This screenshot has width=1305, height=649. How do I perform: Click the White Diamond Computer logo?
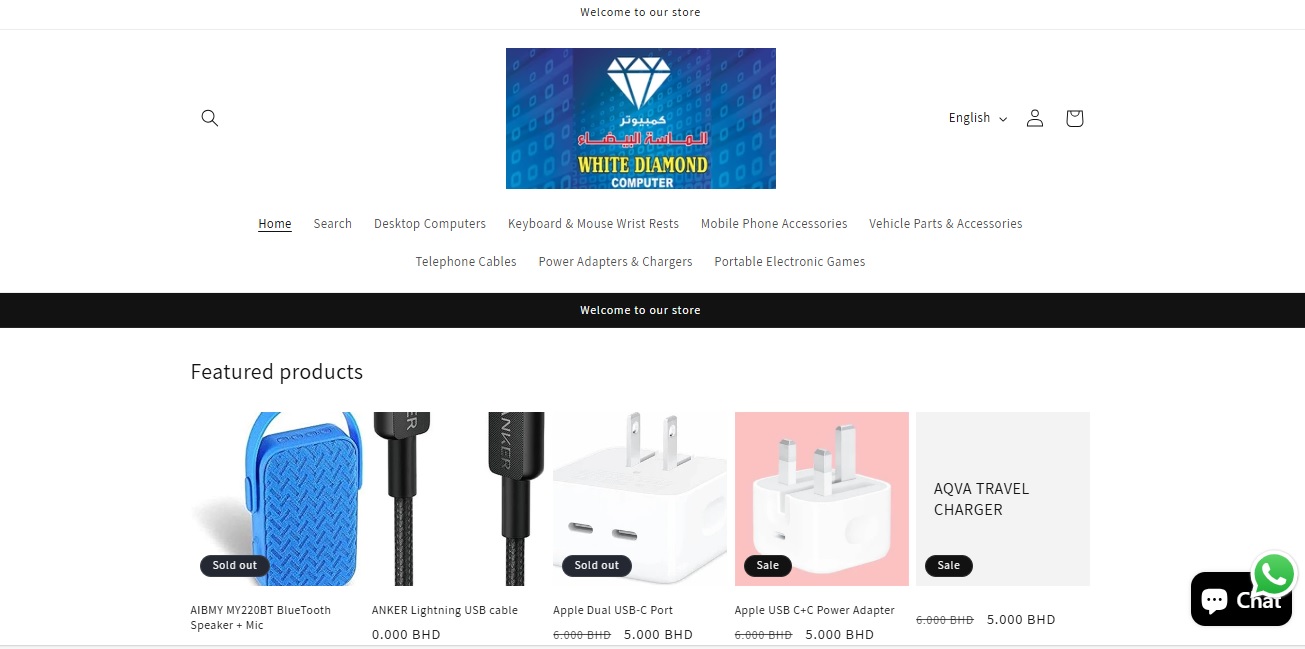[641, 118]
